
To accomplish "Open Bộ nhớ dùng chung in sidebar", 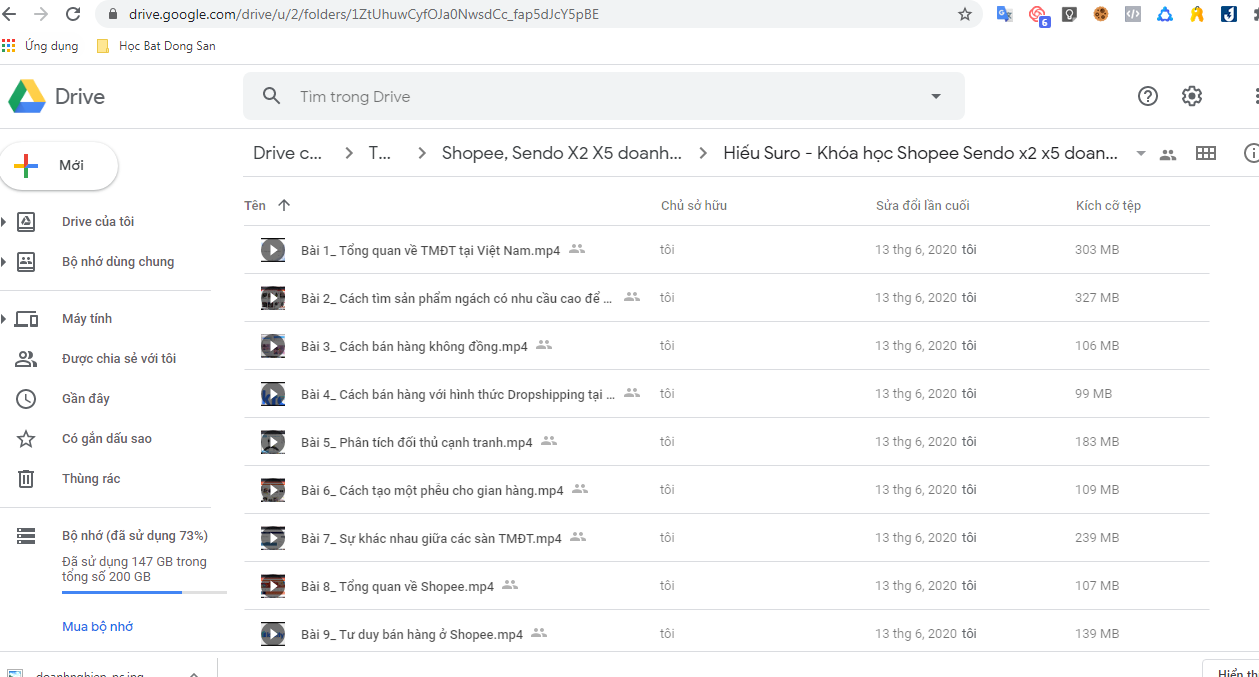I will (x=118, y=262).
